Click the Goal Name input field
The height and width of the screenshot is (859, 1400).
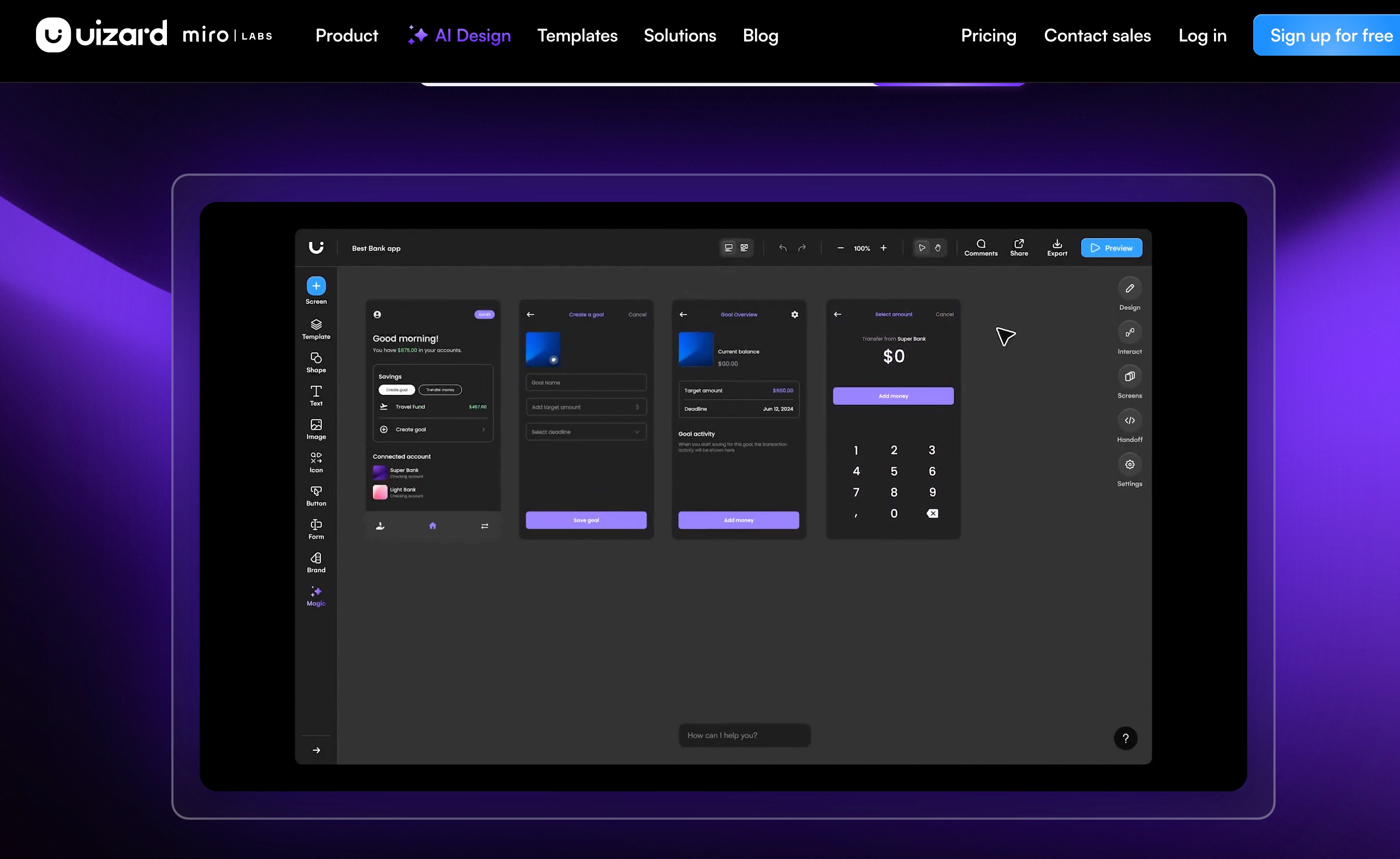tap(586, 383)
